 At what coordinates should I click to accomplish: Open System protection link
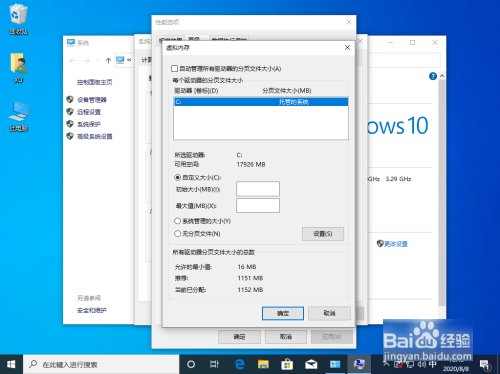(89, 124)
